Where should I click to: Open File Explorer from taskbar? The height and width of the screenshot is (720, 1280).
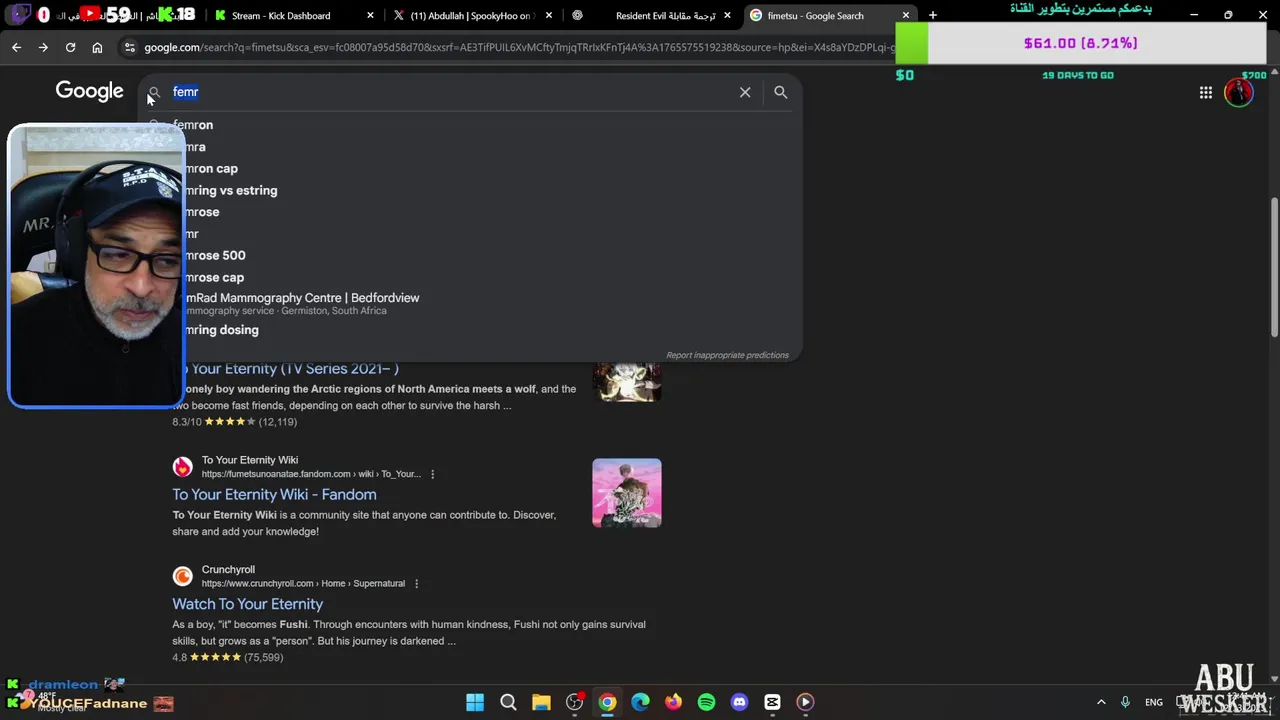coord(541,702)
